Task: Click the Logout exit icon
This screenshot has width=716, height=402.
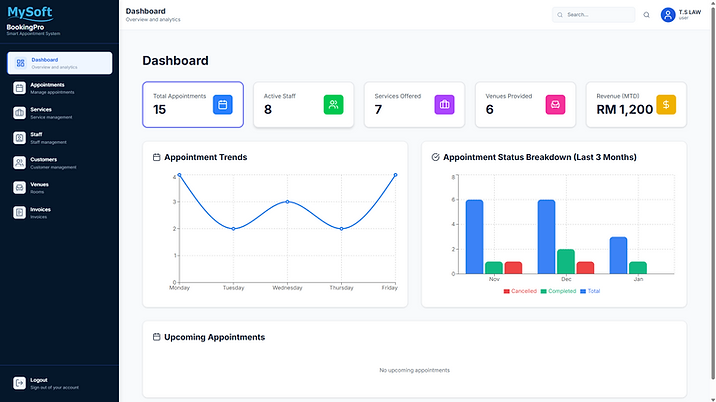Action: (19, 383)
